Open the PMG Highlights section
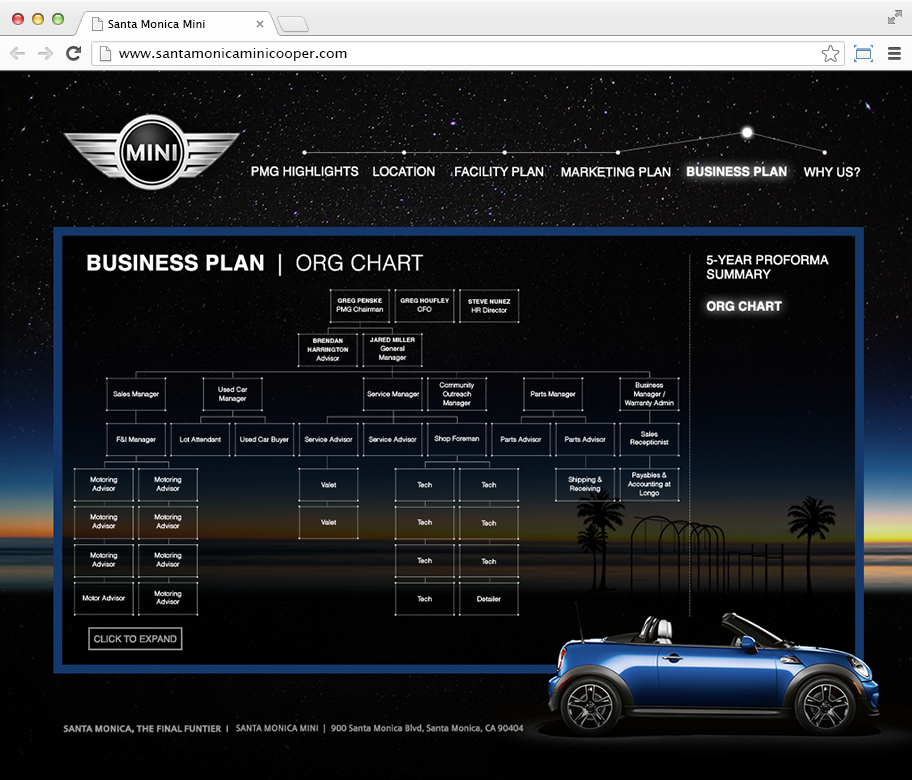 pyautogui.click(x=305, y=172)
